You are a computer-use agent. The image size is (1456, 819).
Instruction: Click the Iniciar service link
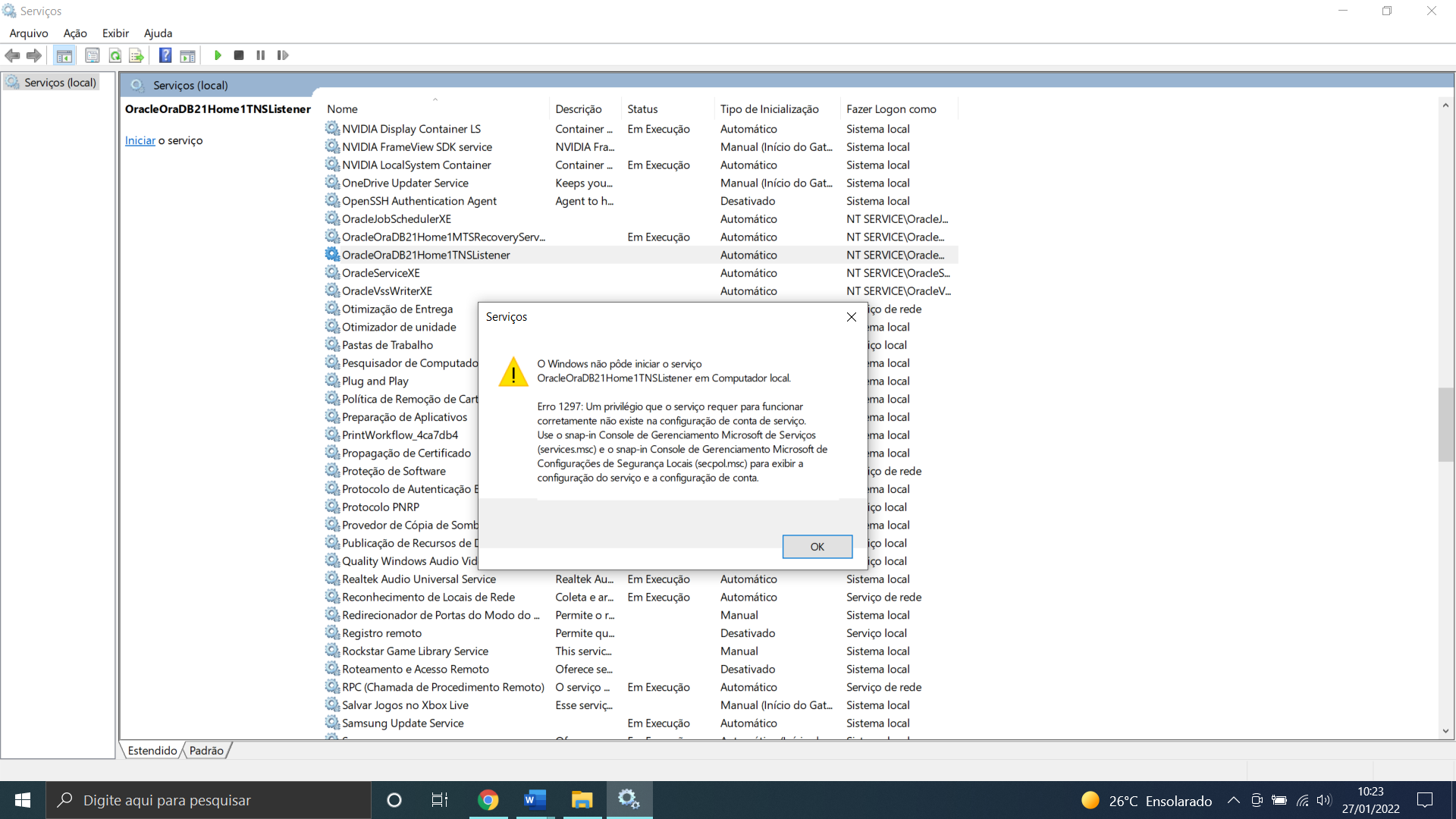140,140
